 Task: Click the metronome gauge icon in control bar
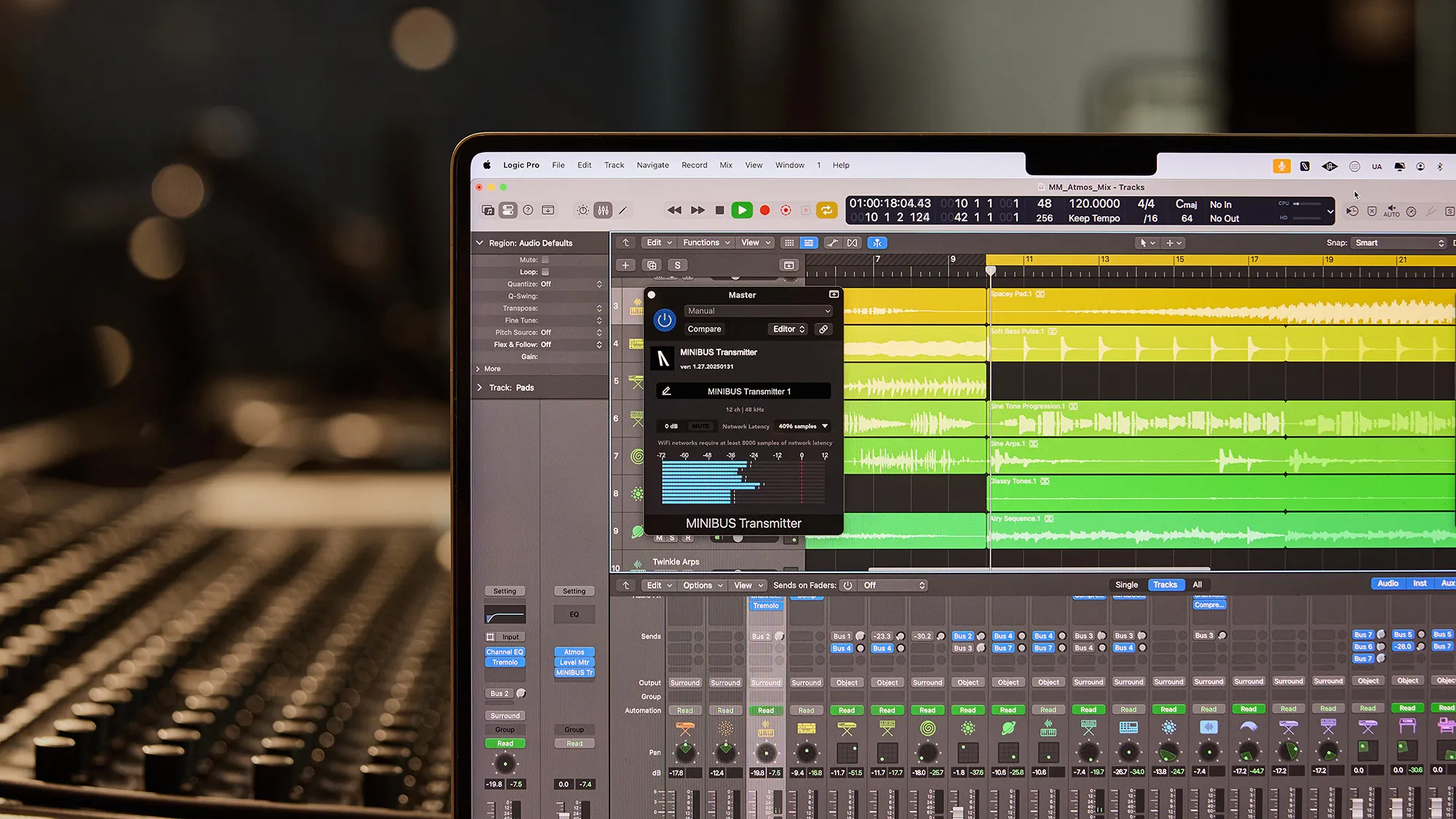tap(1411, 211)
